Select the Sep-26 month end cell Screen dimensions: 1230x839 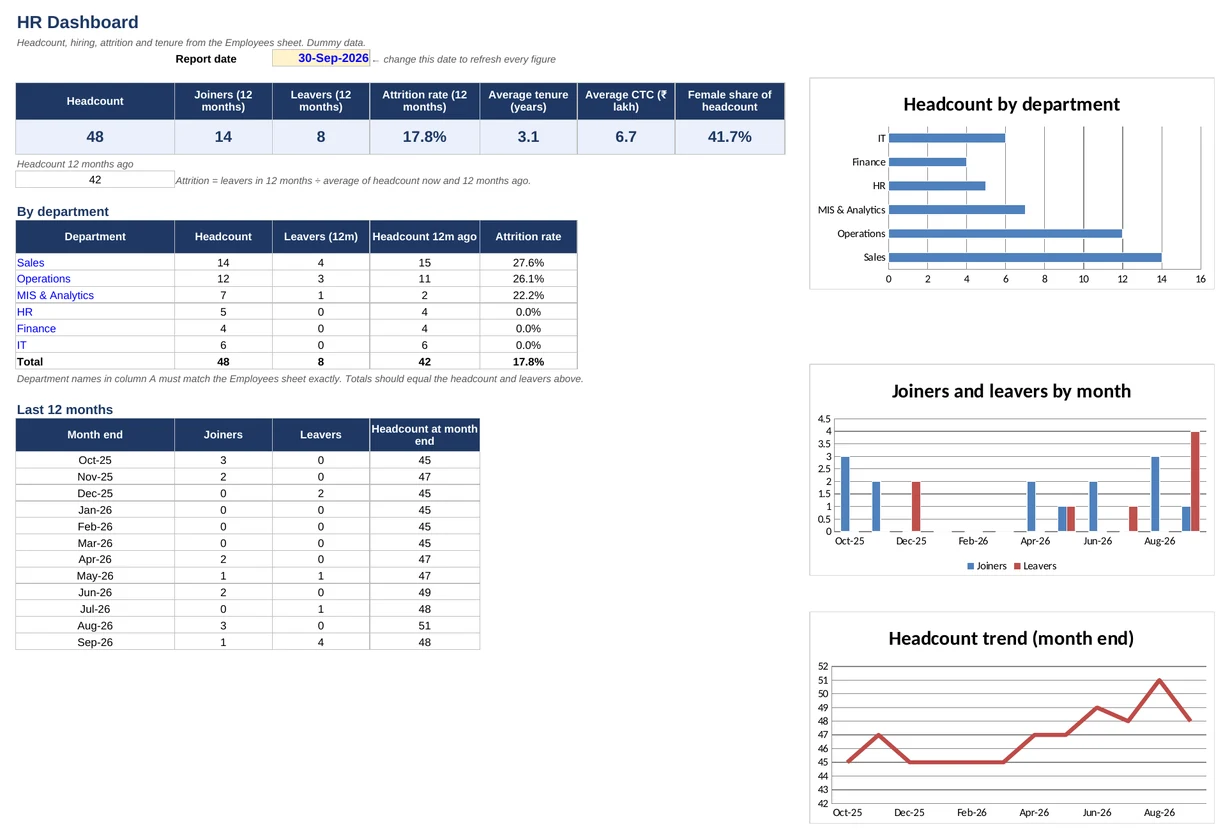tap(95, 642)
